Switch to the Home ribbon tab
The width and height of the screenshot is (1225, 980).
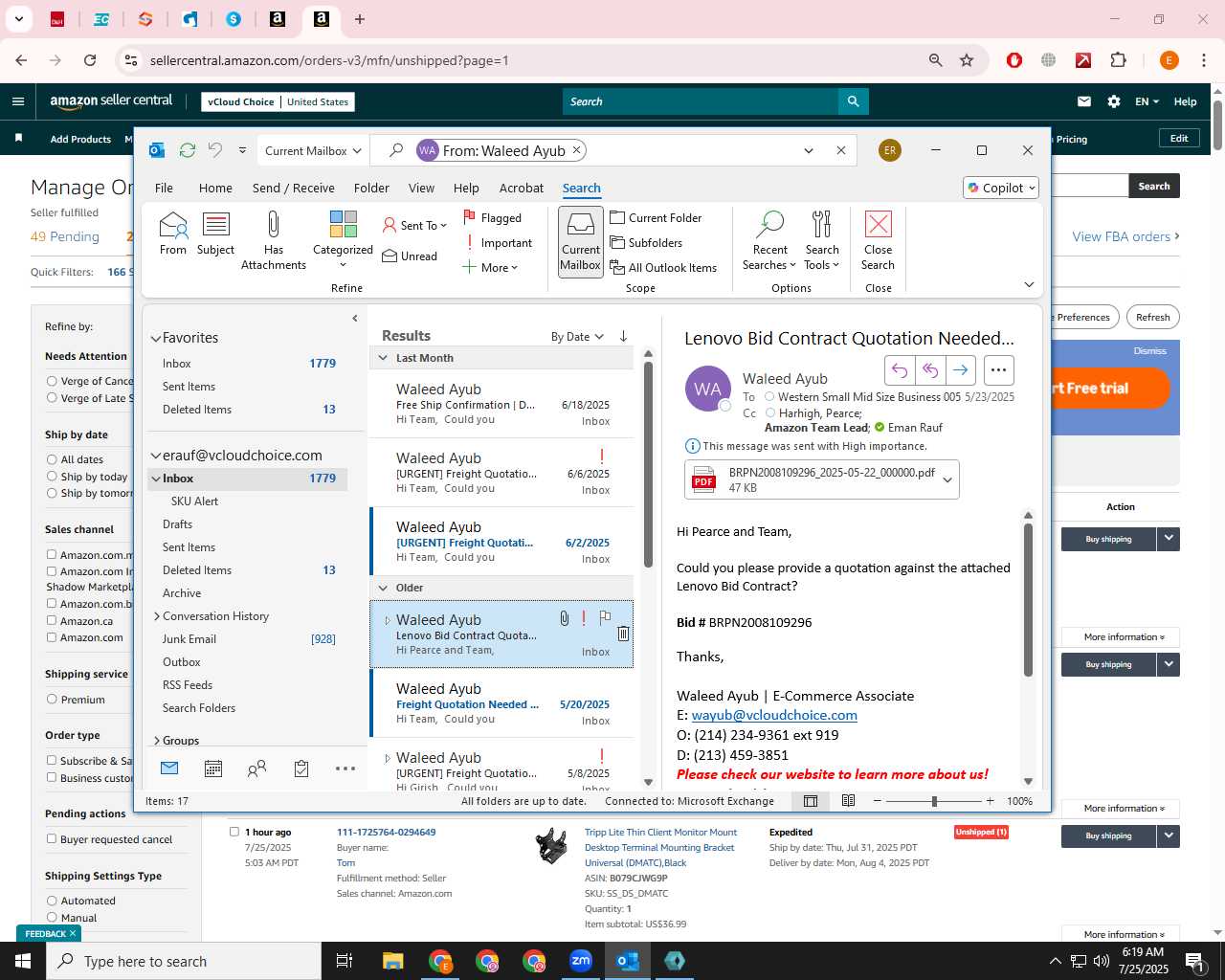[x=215, y=189]
